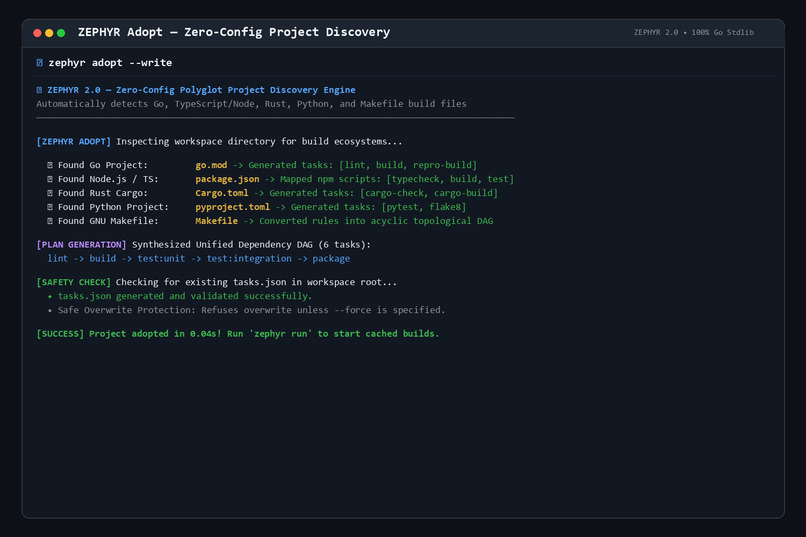Image resolution: width=806 pixels, height=537 pixels.
Task: Click the 'Cargo.toml' file name
Action: (x=222, y=193)
